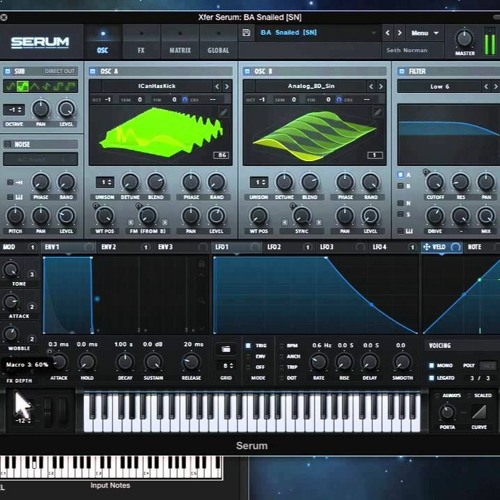Choose the triangle sub waveform icon
This screenshot has width=500, height=500.
click(34, 87)
